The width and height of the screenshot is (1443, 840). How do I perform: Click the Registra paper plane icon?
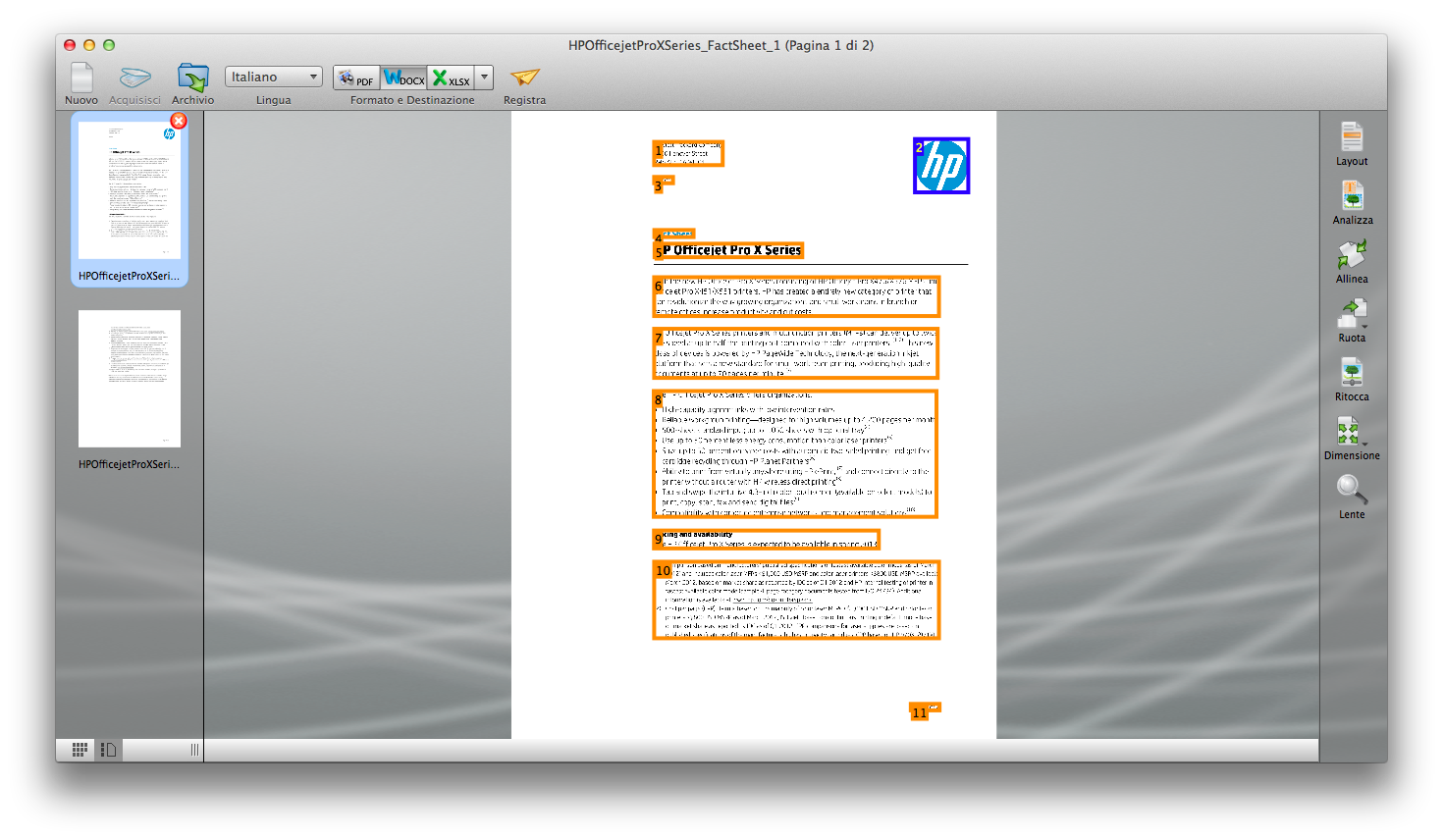click(525, 78)
